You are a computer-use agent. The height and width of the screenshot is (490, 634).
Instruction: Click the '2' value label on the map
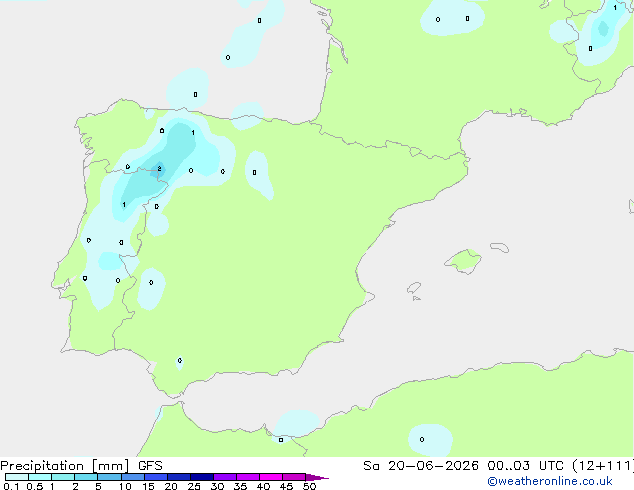pyautogui.click(x=159, y=169)
